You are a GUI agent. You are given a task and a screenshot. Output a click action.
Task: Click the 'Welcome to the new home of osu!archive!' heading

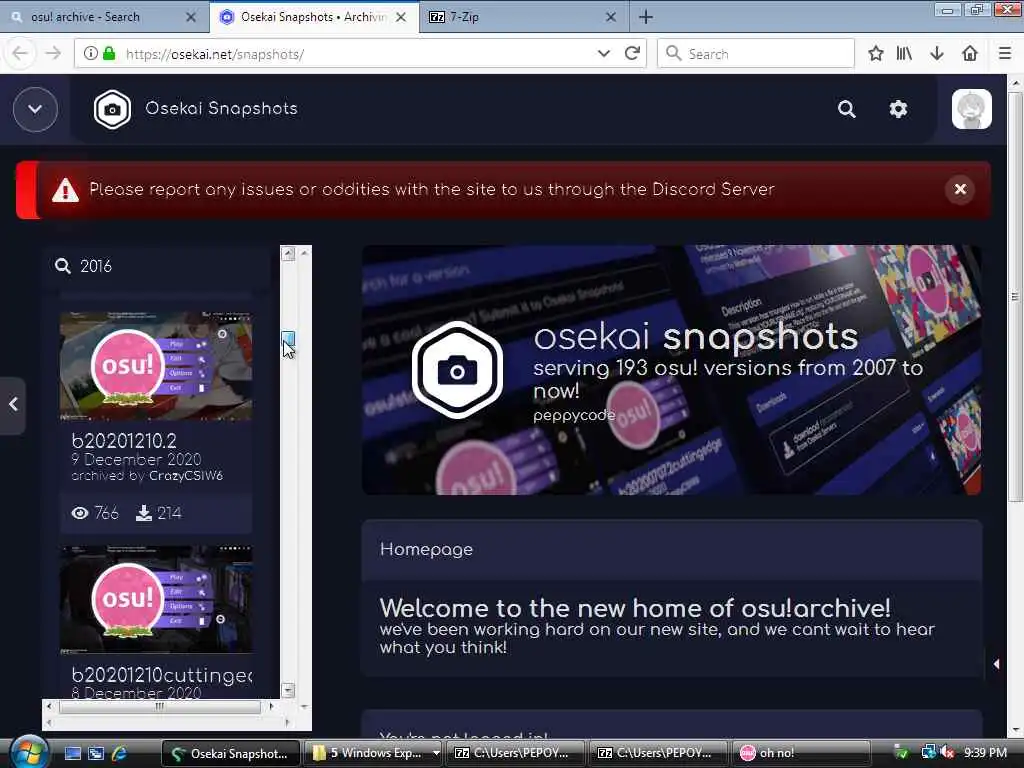(635, 608)
